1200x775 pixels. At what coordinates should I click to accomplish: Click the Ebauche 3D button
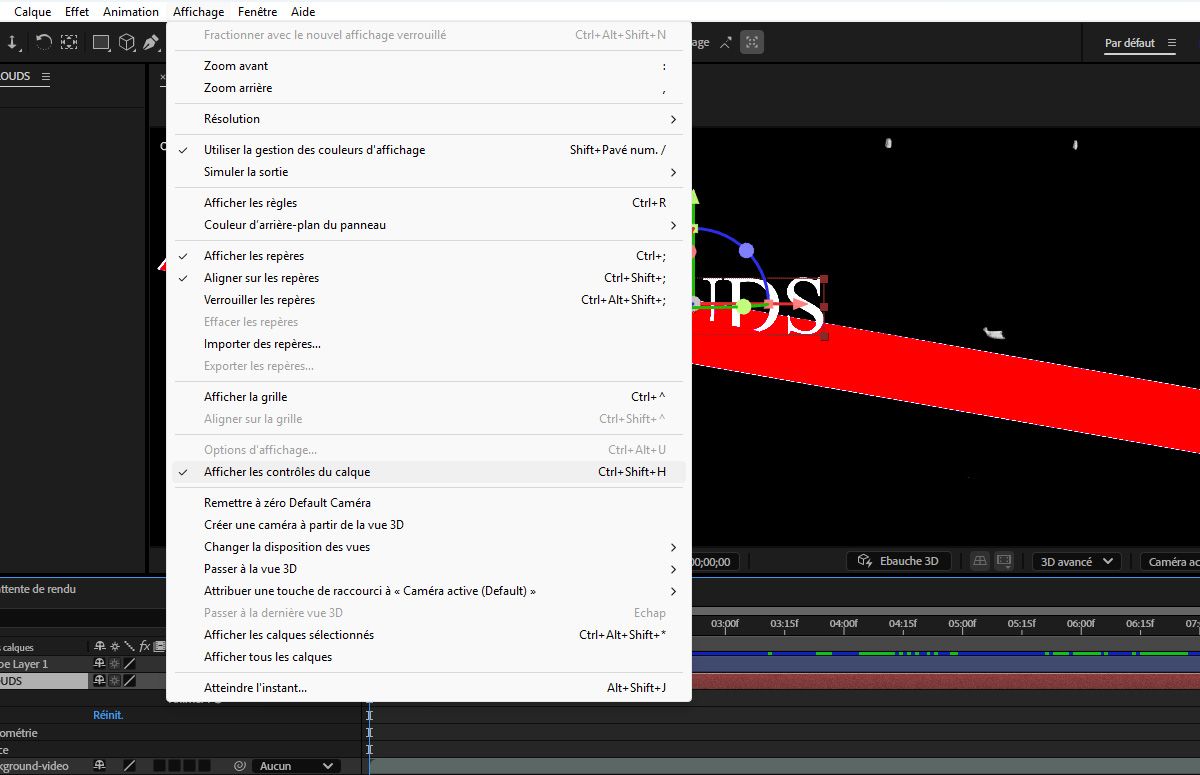pos(898,561)
